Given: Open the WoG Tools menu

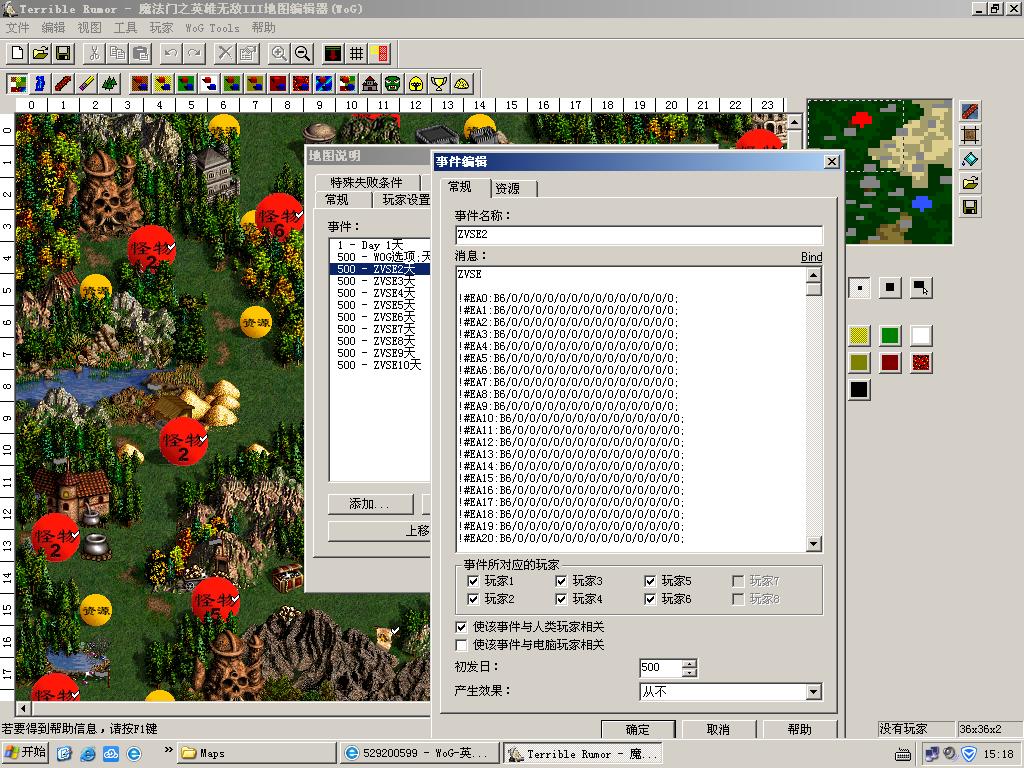Looking at the screenshot, I should click(x=212, y=27).
